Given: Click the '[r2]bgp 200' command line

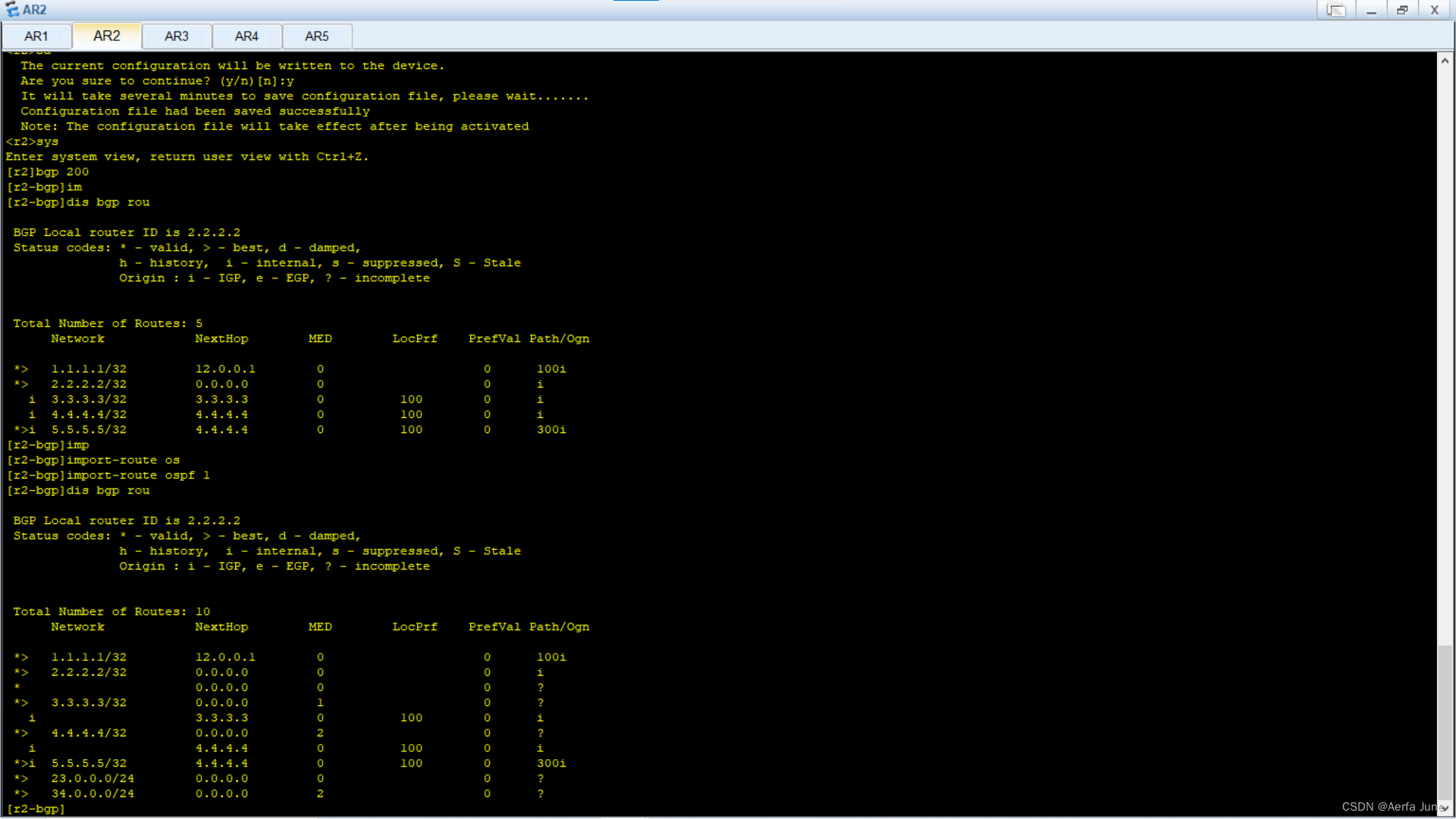Looking at the screenshot, I should pos(47,172).
